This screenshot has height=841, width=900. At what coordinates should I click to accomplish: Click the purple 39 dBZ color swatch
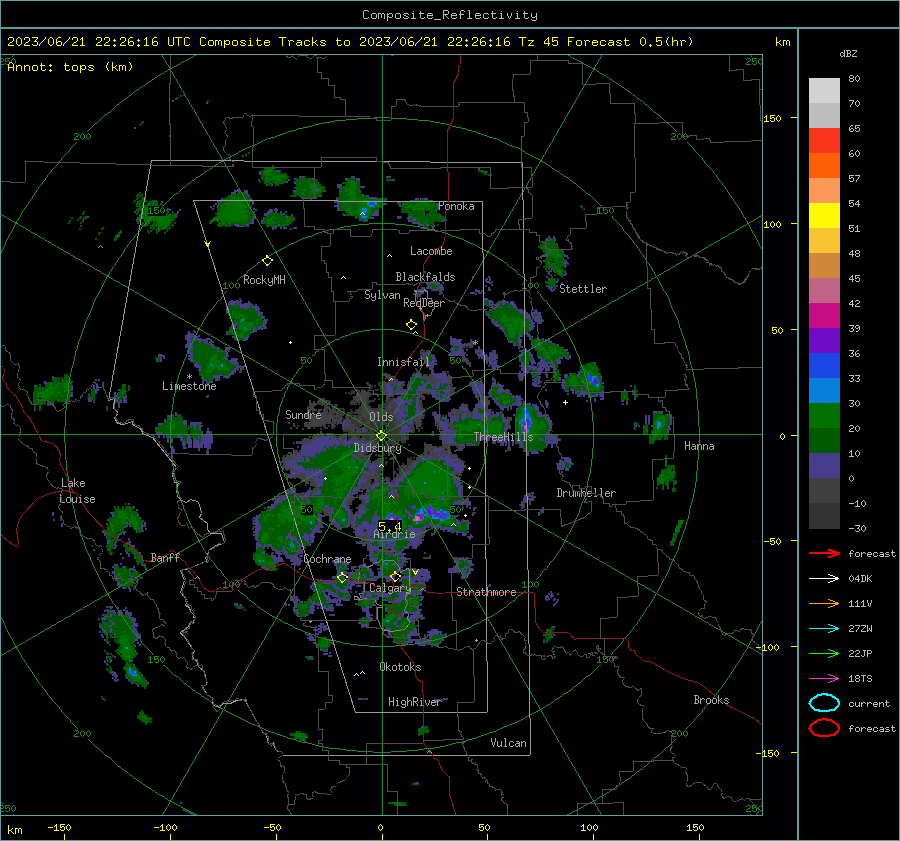(x=824, y=341)
